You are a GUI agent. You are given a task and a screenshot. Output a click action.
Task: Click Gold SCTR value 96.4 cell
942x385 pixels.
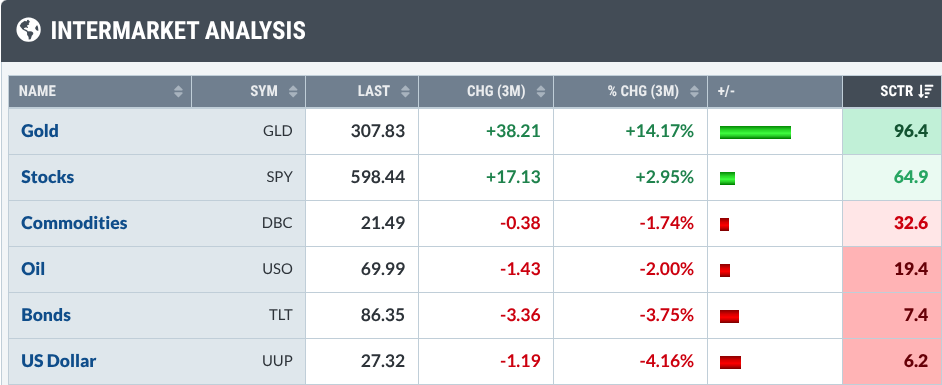[x=892, y=131]
